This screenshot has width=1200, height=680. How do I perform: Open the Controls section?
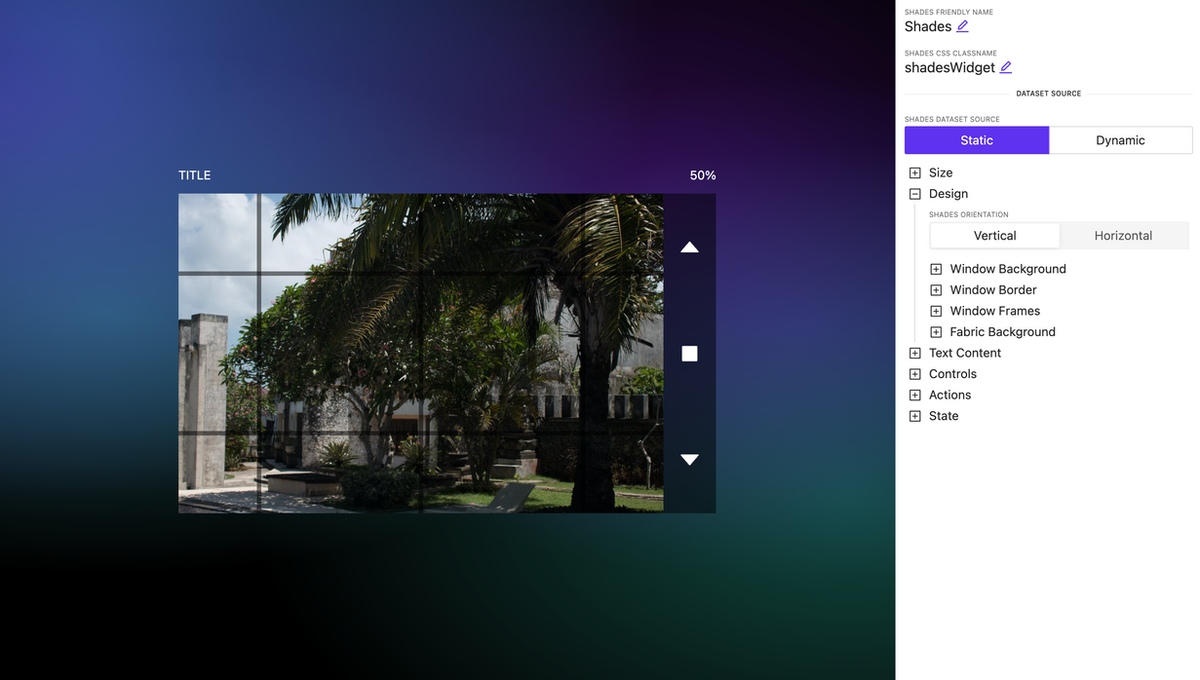click(952, 374)
